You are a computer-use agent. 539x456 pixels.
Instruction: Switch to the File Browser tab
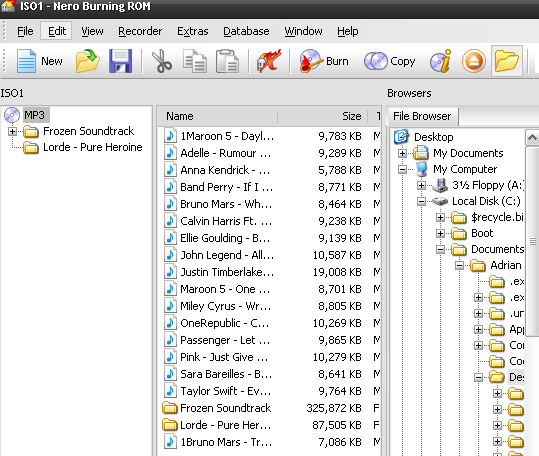tap(422, 116)
